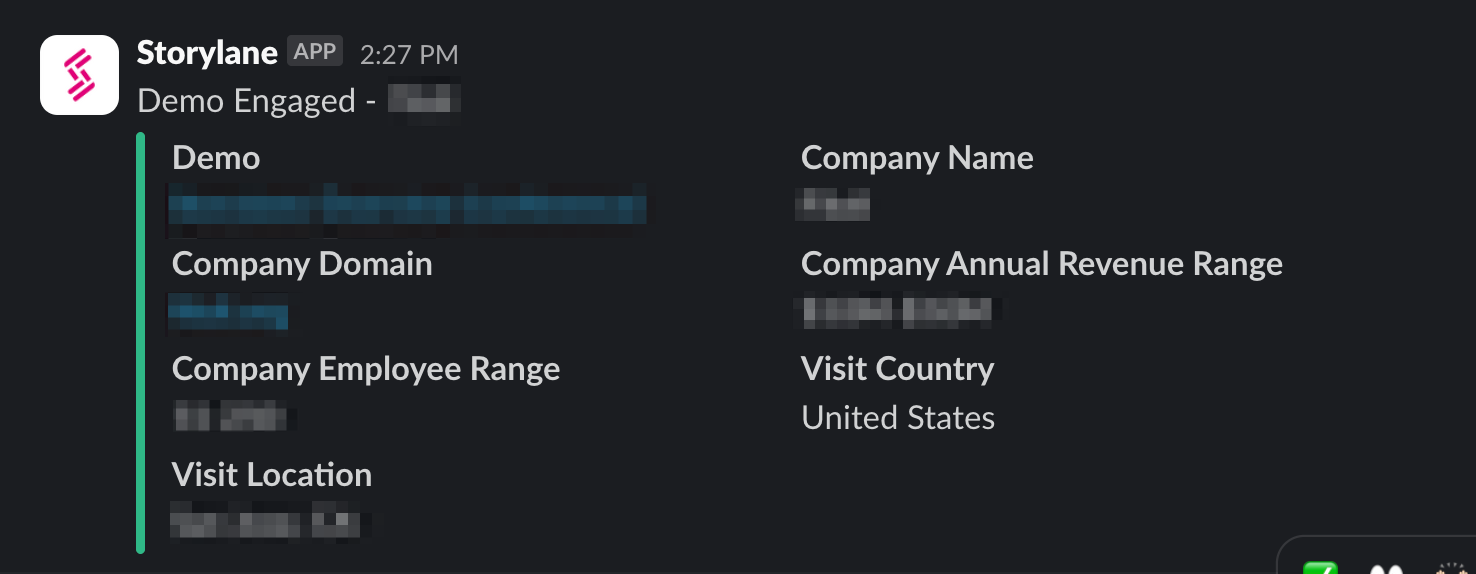Click the "Company Employee Range" label
The width and height of the screenshot is (1476, 574).
point(365,369)
